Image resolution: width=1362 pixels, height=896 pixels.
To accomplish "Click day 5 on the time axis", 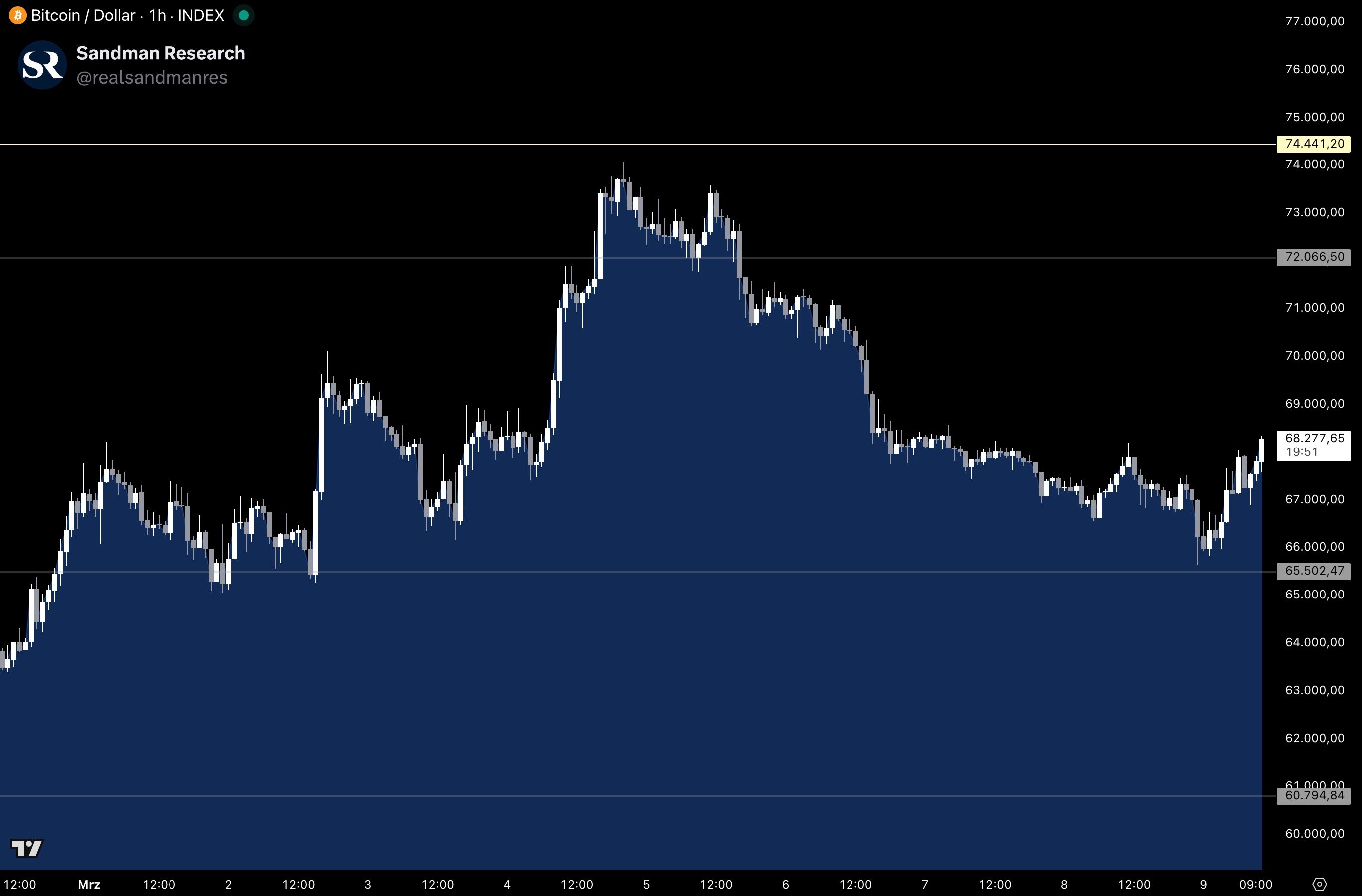I will coord(646,884).
